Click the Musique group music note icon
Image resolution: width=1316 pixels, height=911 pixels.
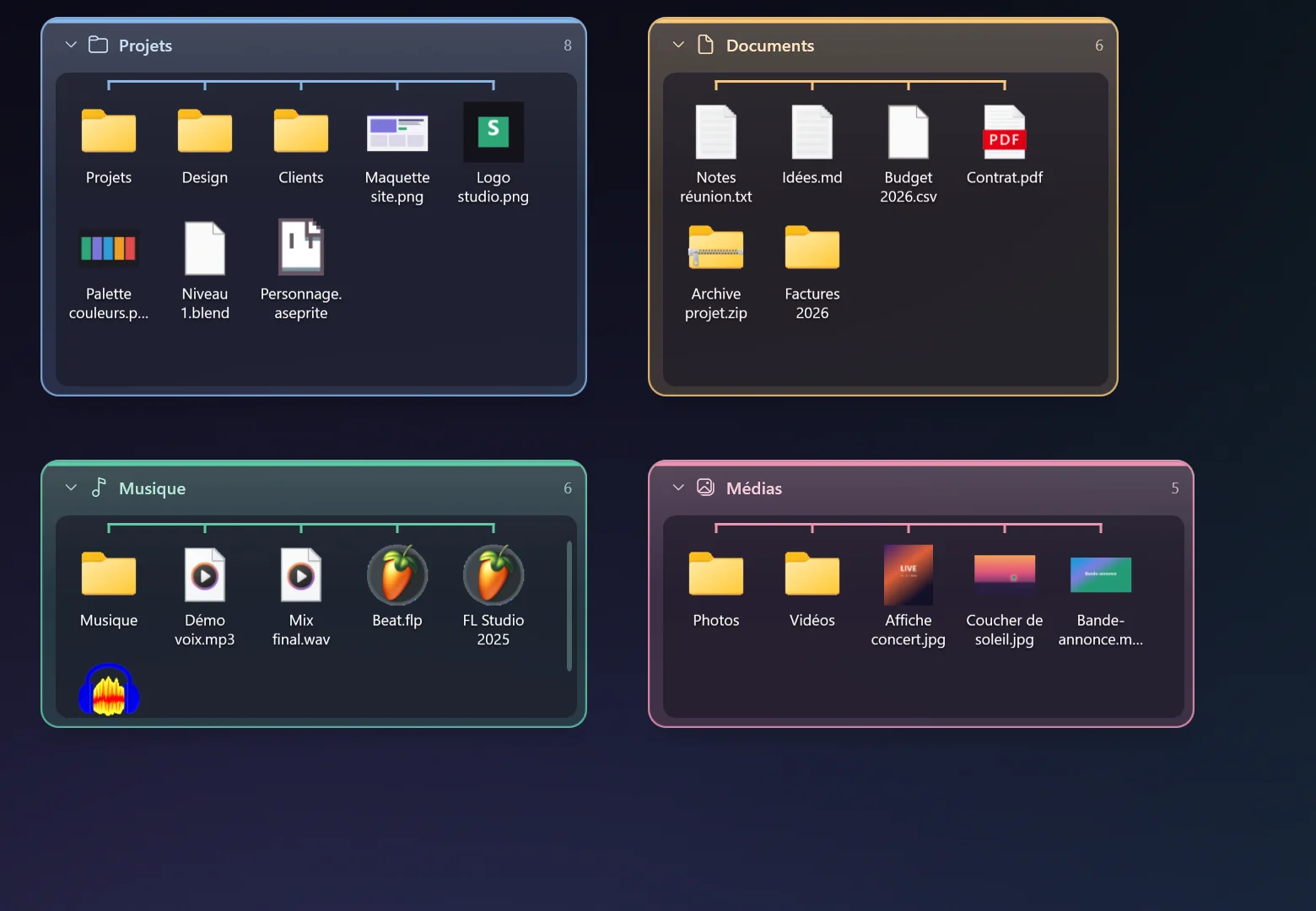pos(99,488)
